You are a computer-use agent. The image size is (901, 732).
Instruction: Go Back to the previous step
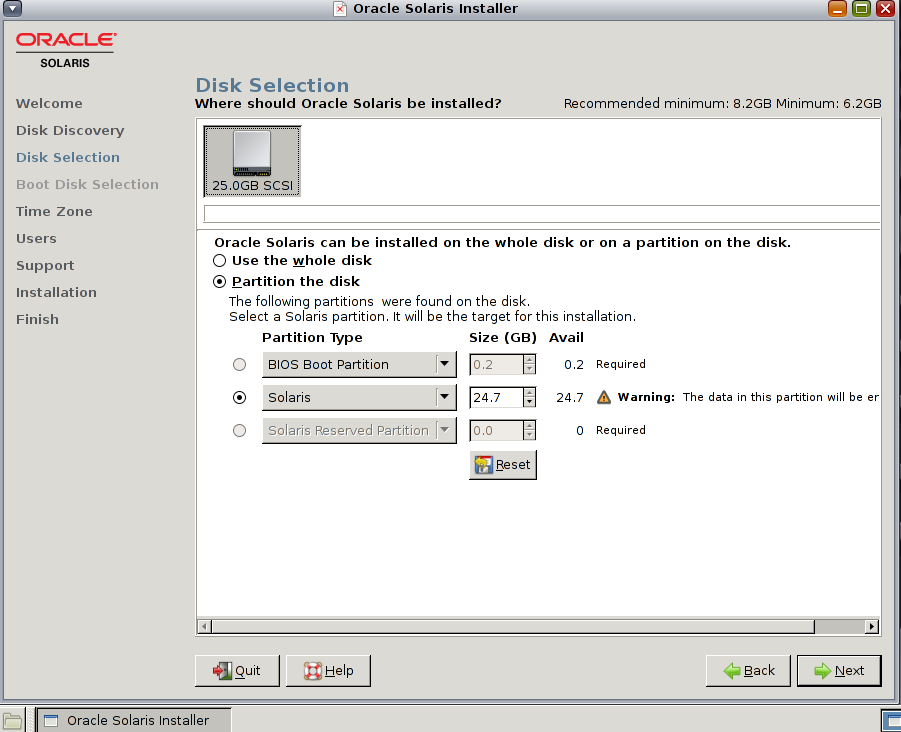(748, 671)
